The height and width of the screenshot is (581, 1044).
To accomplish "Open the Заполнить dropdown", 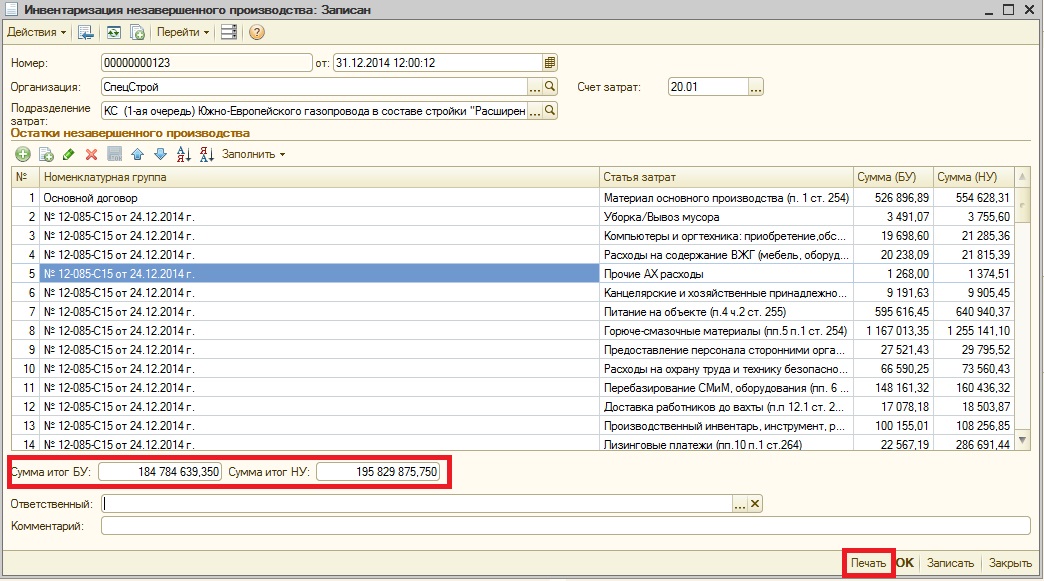I will pyautogui.click(x=253, y=154).
